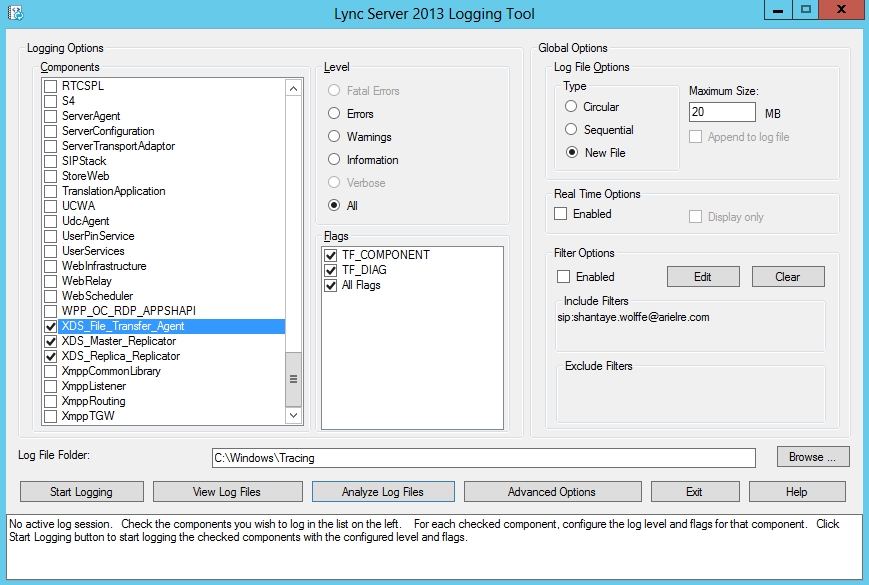This screenshot has height=585, width=869.
Task: Uncheck the TF_DIAG flag
Action: tap(331, 270)
